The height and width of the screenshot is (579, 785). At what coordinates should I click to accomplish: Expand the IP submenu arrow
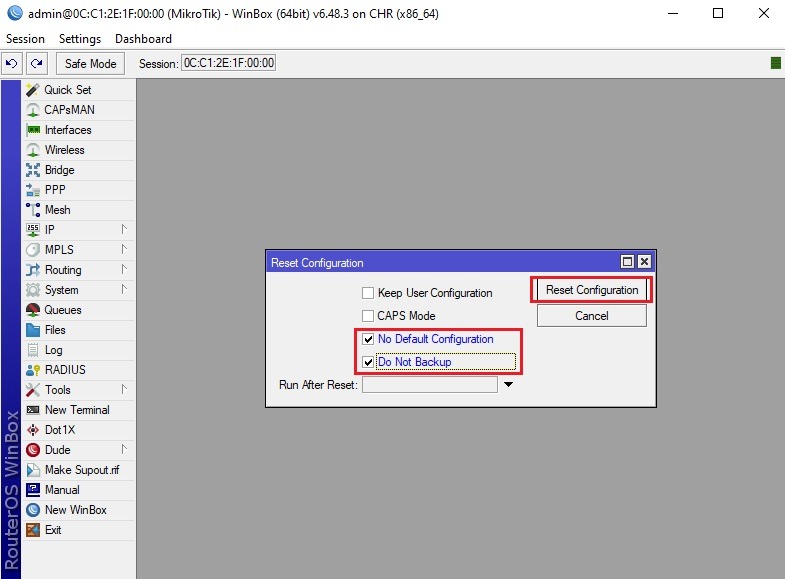pos(124,229)
